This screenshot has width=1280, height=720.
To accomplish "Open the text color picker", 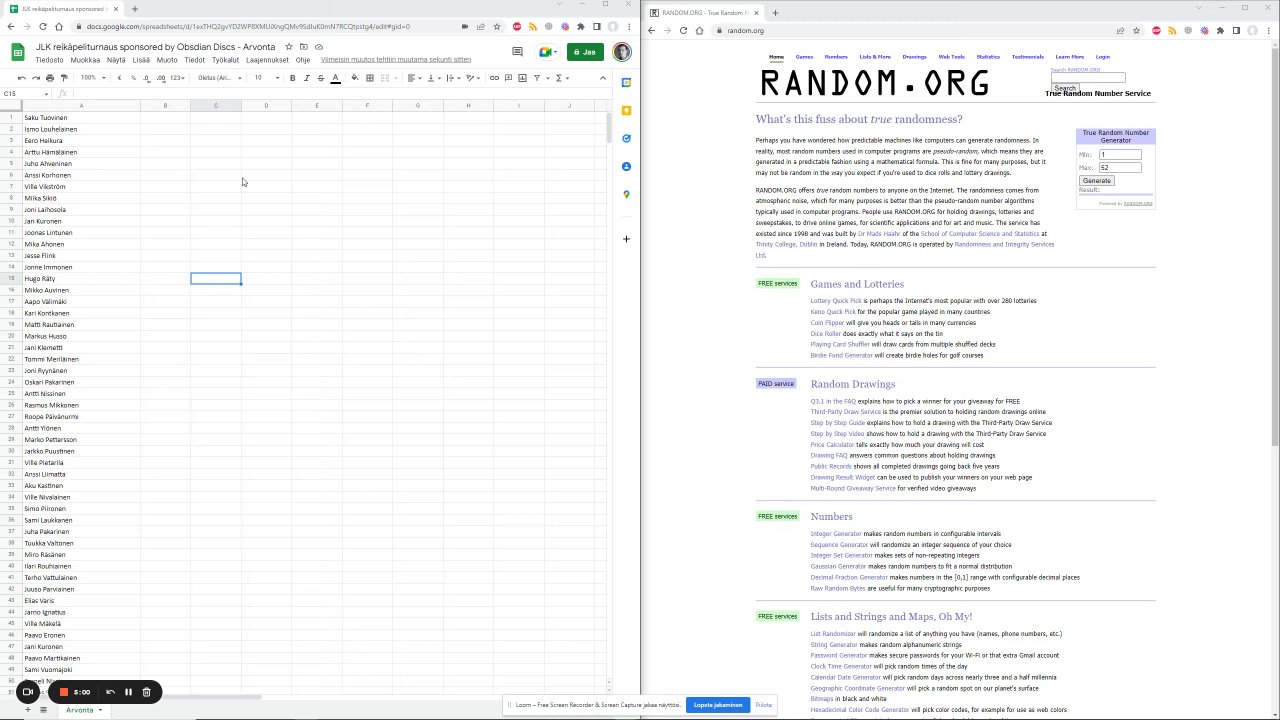I will pyautogui.click(x=335, y=78).
